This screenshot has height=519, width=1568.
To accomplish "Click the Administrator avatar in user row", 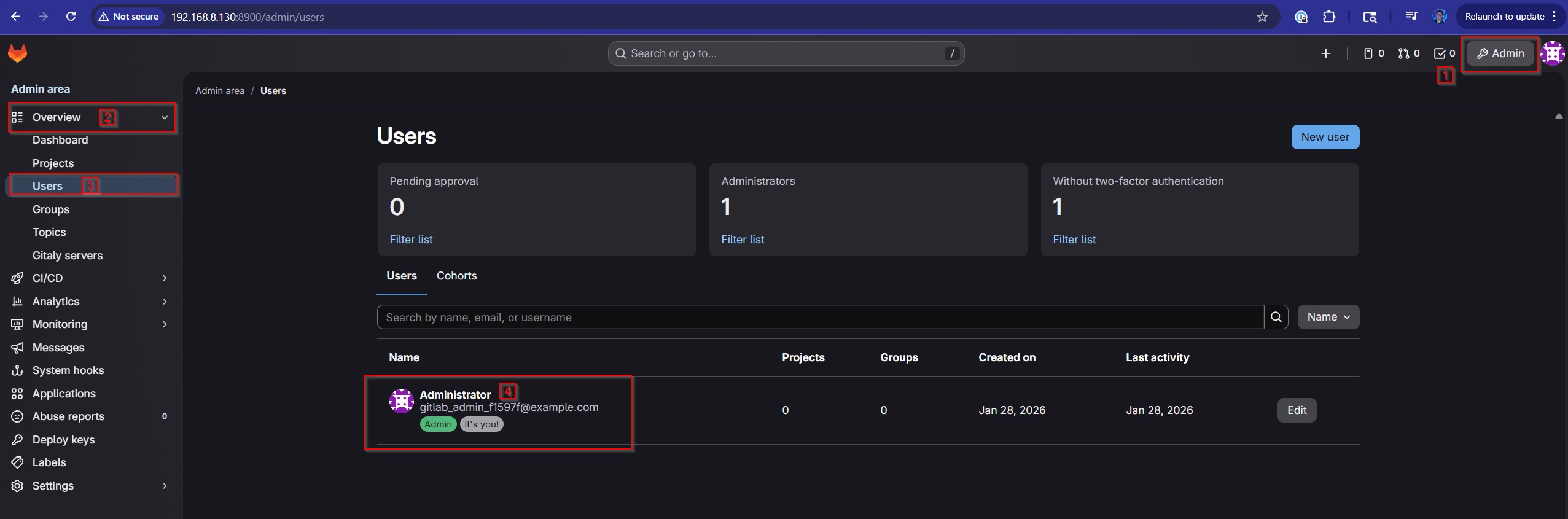I will 402,401.
